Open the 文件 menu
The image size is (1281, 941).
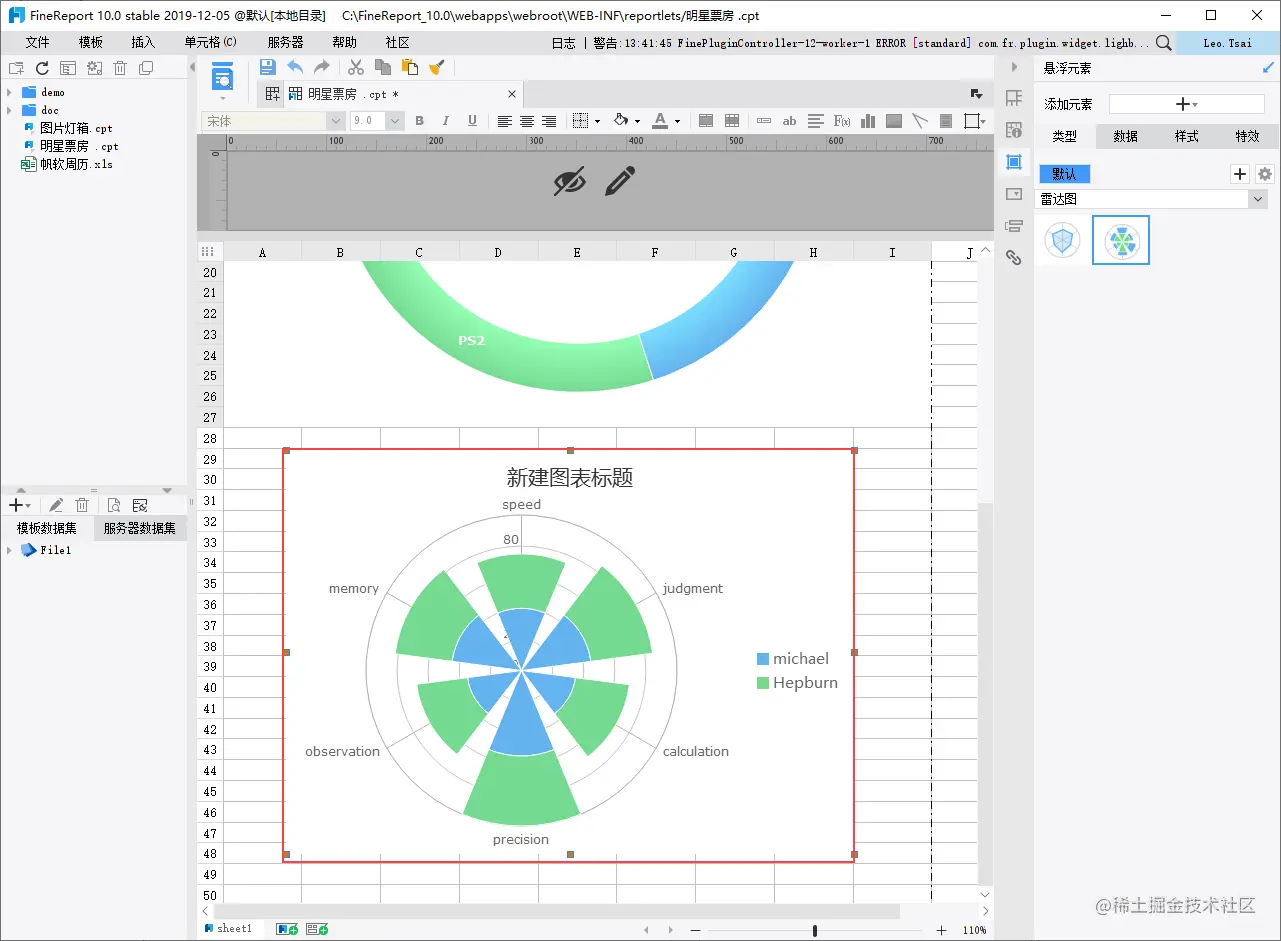point(38,43)
